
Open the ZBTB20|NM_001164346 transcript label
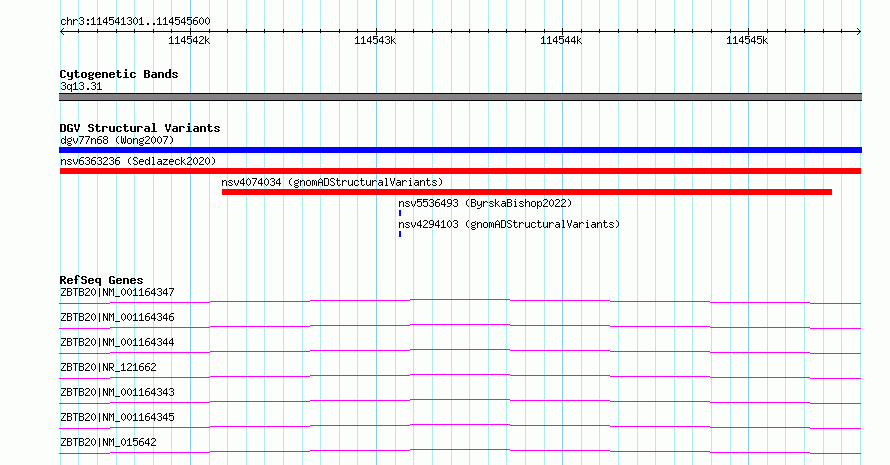pyautogui.click(x=117, y=317)
